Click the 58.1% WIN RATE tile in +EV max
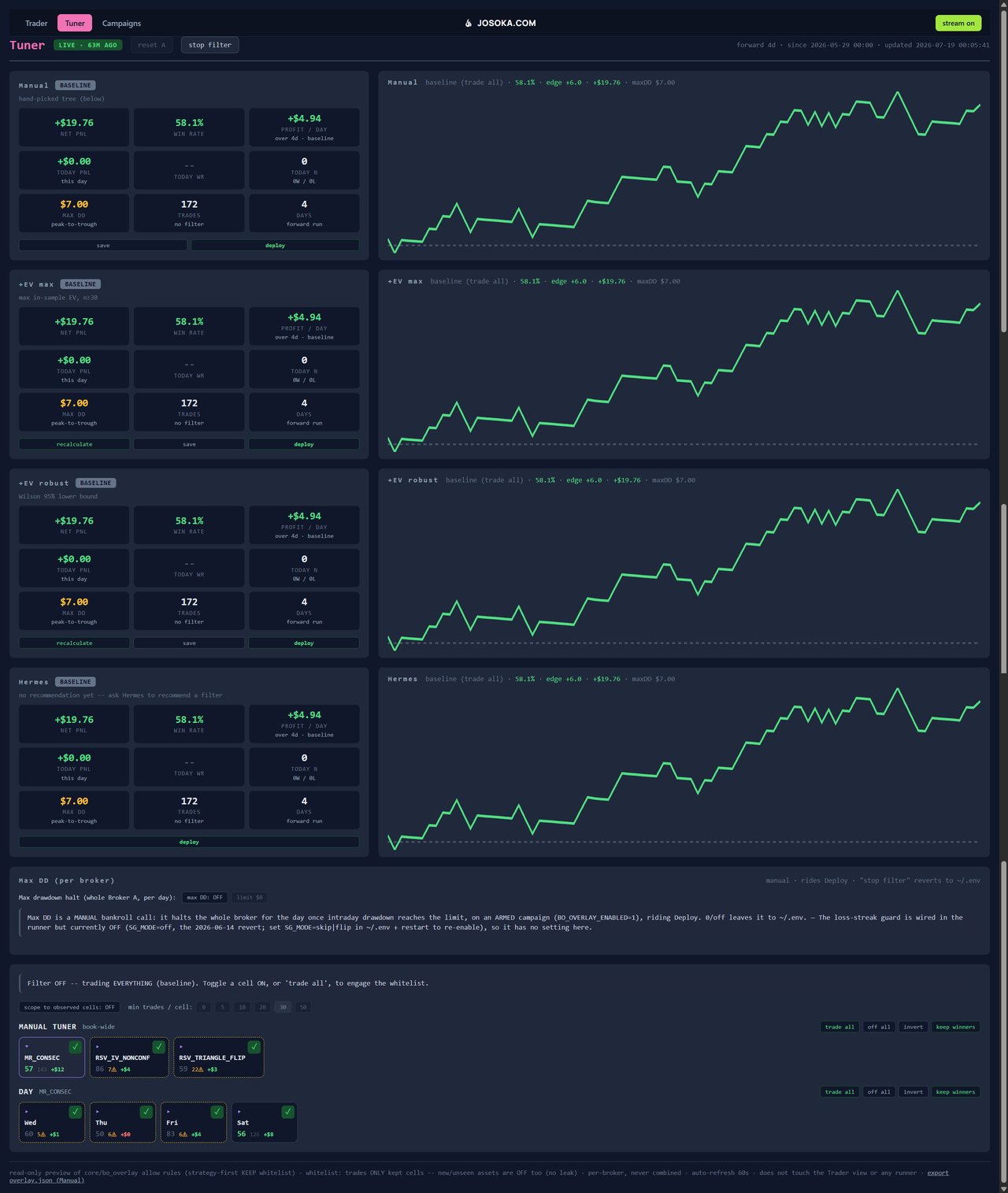The width and height of the screenshot is (1008, 1193). click(189, 326)
